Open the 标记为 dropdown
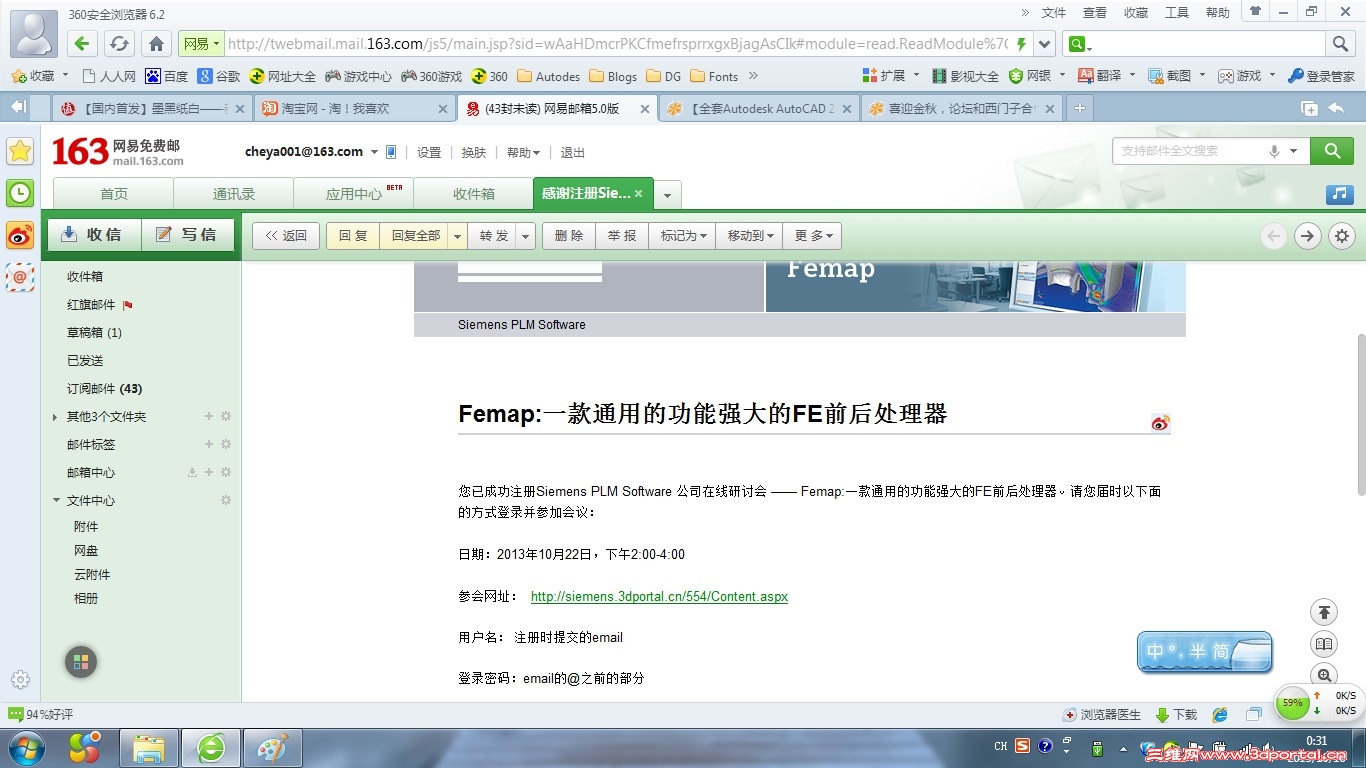 (x=683, y=236)
